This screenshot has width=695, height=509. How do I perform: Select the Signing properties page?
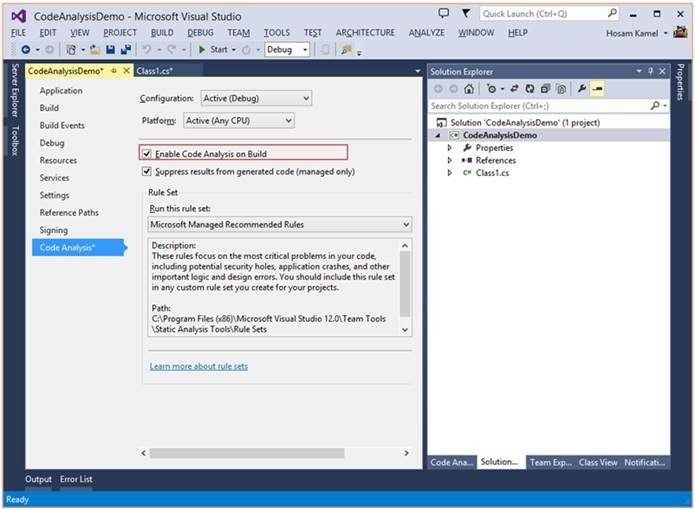pyautogui.click(x=54, y=230)
